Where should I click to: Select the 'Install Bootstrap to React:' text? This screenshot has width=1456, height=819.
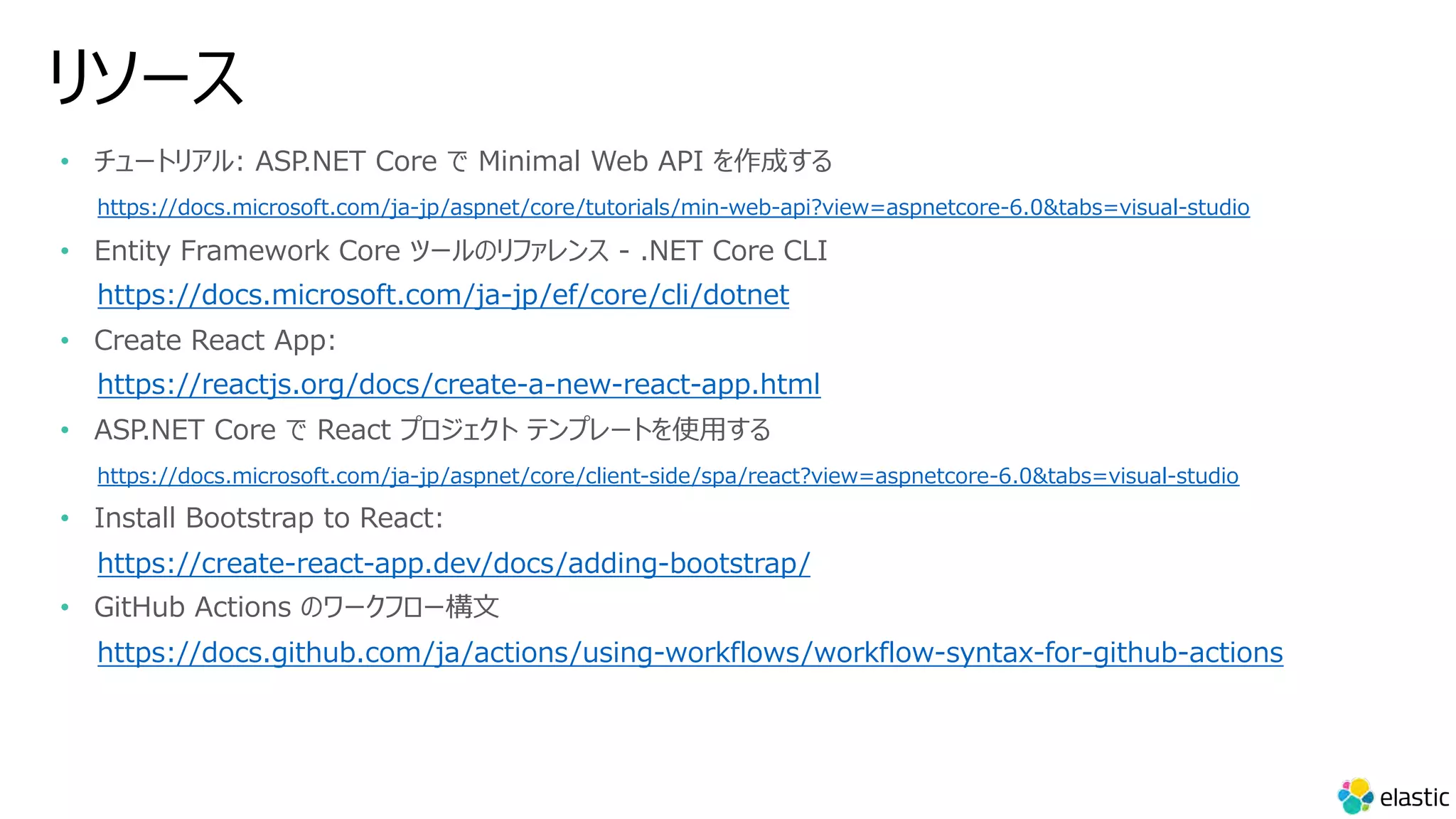[x=269, y=518]
